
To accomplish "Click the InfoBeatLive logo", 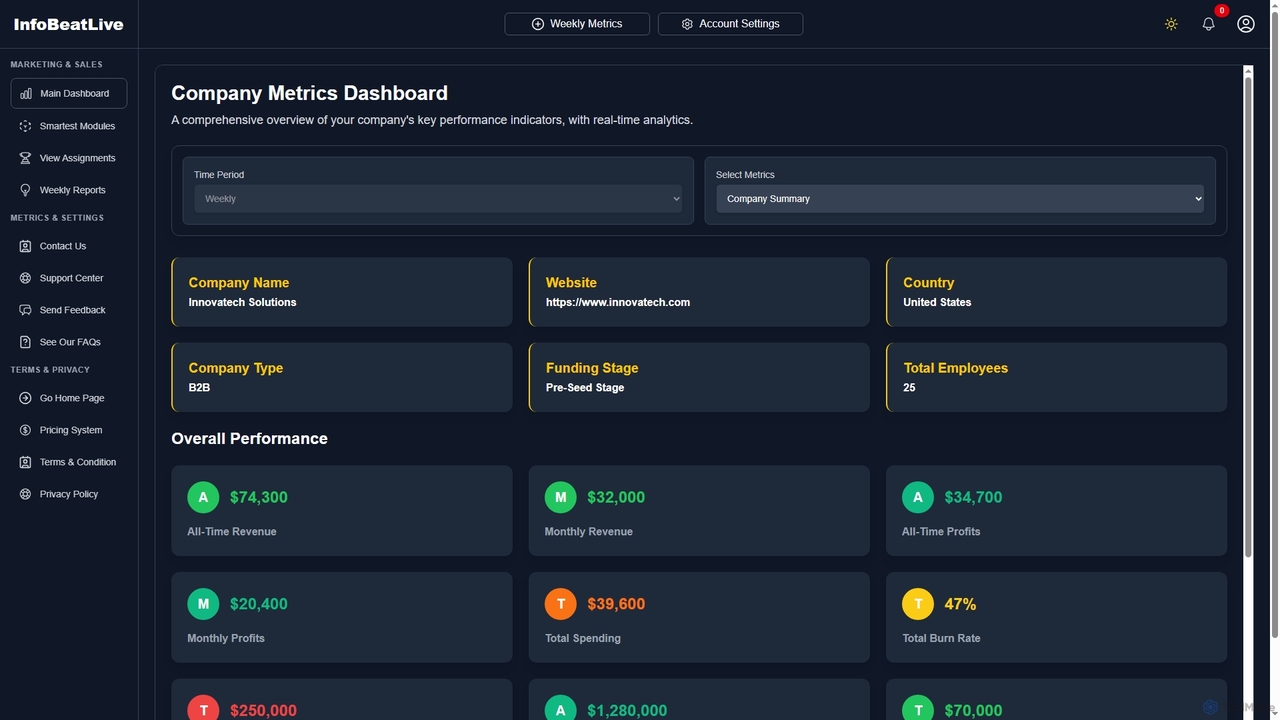I will (69, 24).
